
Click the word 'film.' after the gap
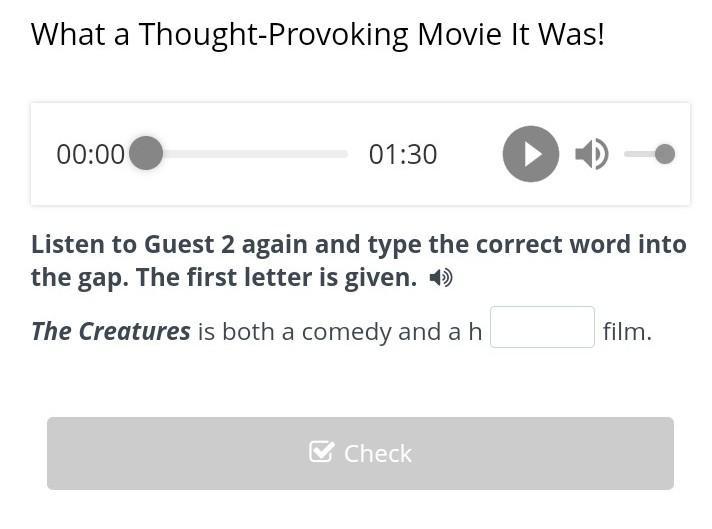click(628, 332)
